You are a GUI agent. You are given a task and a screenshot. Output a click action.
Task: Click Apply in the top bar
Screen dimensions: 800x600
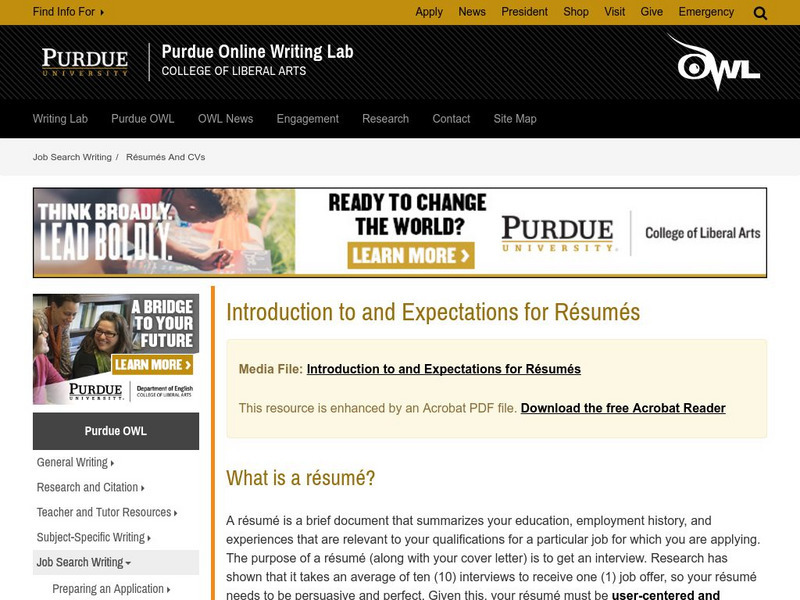pos(428,12)
